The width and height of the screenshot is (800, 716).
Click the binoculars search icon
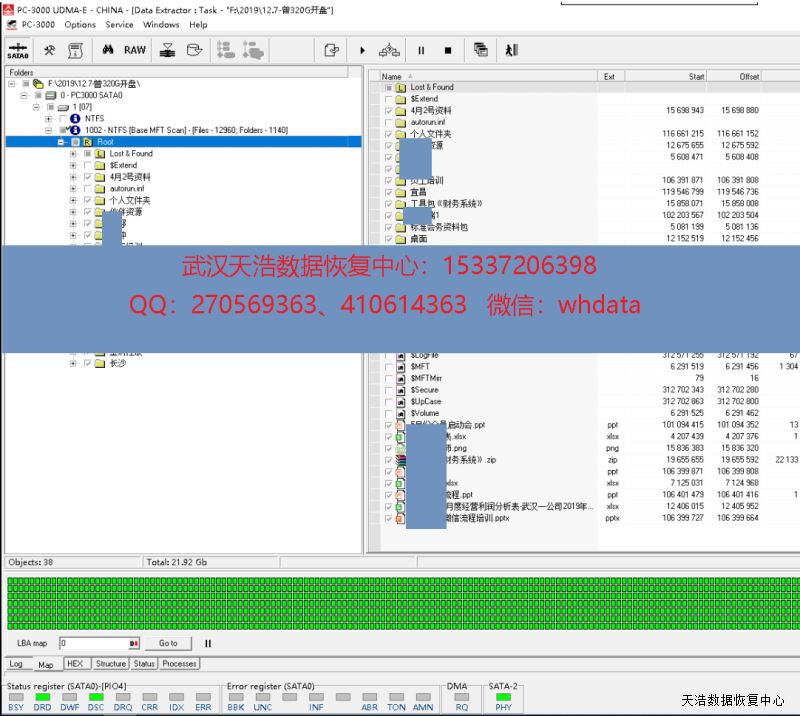click(x=107, y=50)
